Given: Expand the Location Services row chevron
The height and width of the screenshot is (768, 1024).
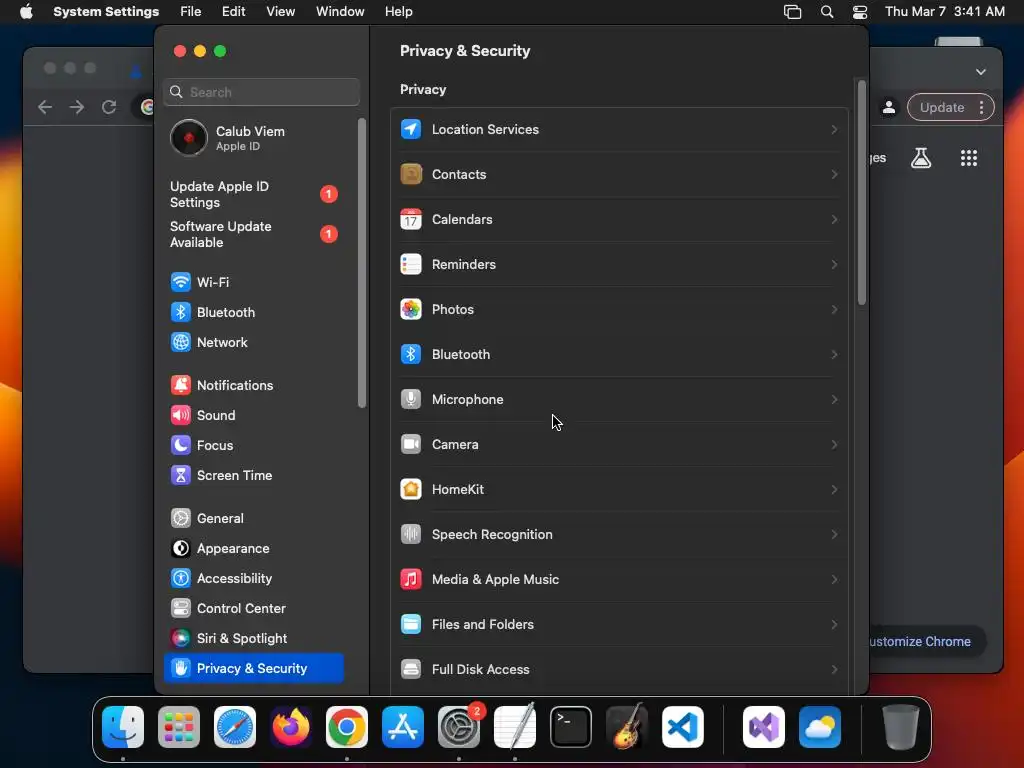Looking at the screenshot, I should (x=834, y=129).
